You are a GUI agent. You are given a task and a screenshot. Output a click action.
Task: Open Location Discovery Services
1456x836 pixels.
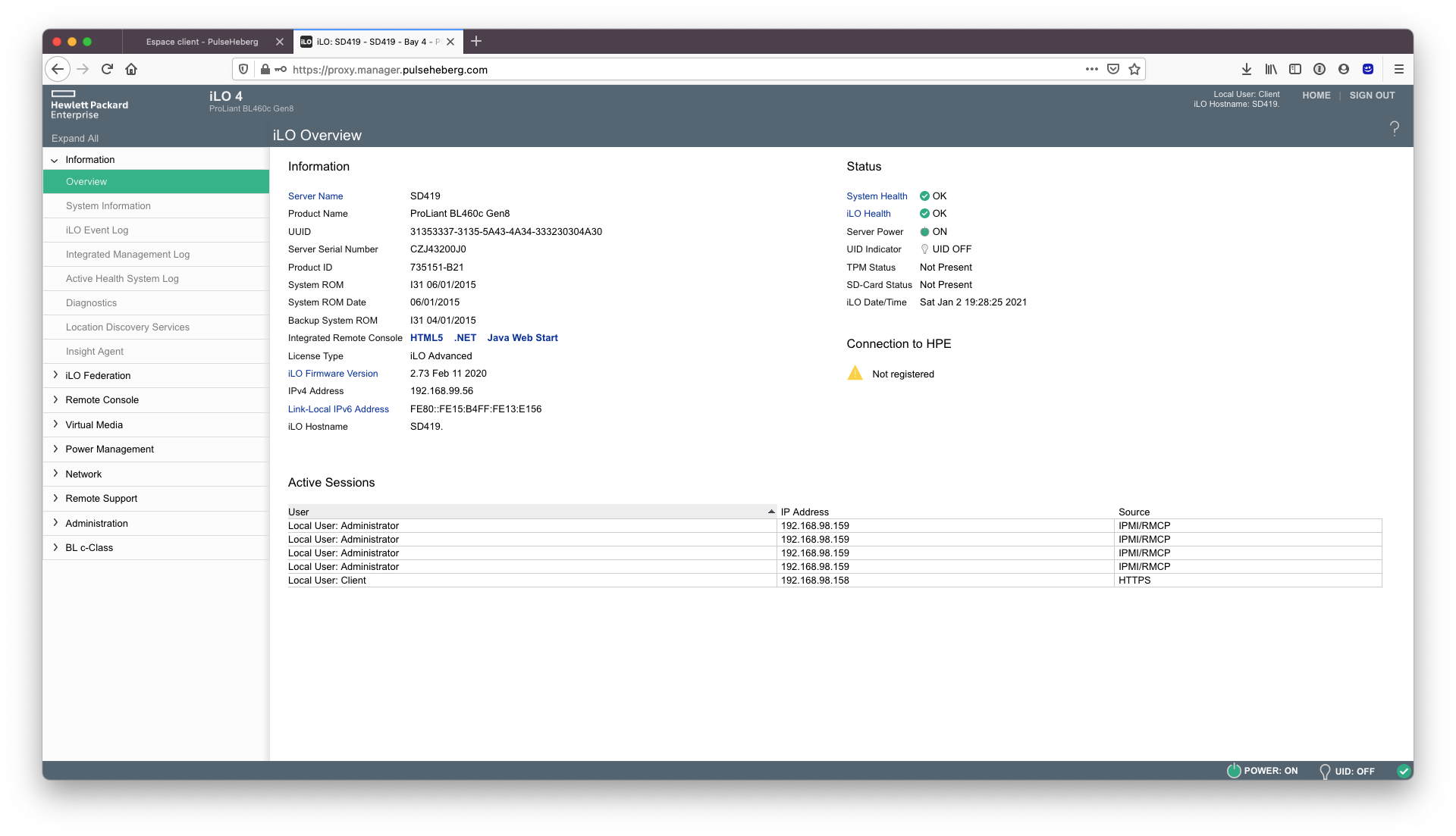pyautogui.click(x=156, y=327)
